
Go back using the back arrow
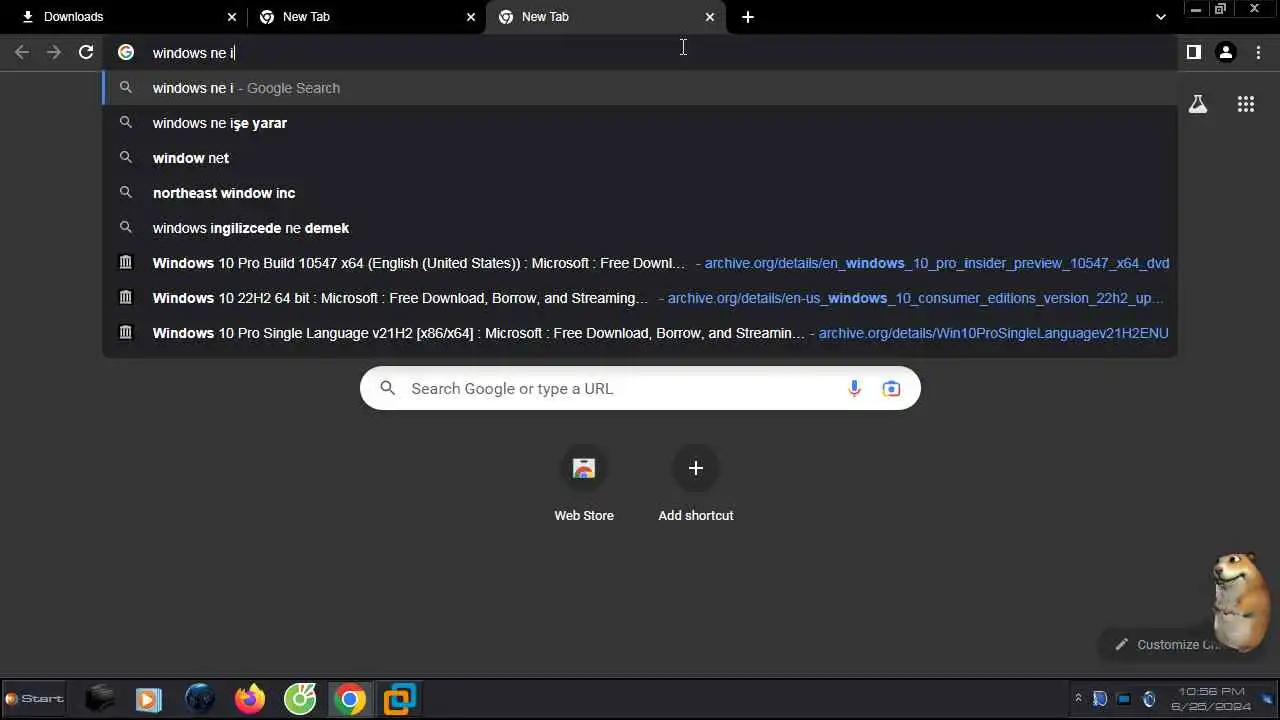22,52
